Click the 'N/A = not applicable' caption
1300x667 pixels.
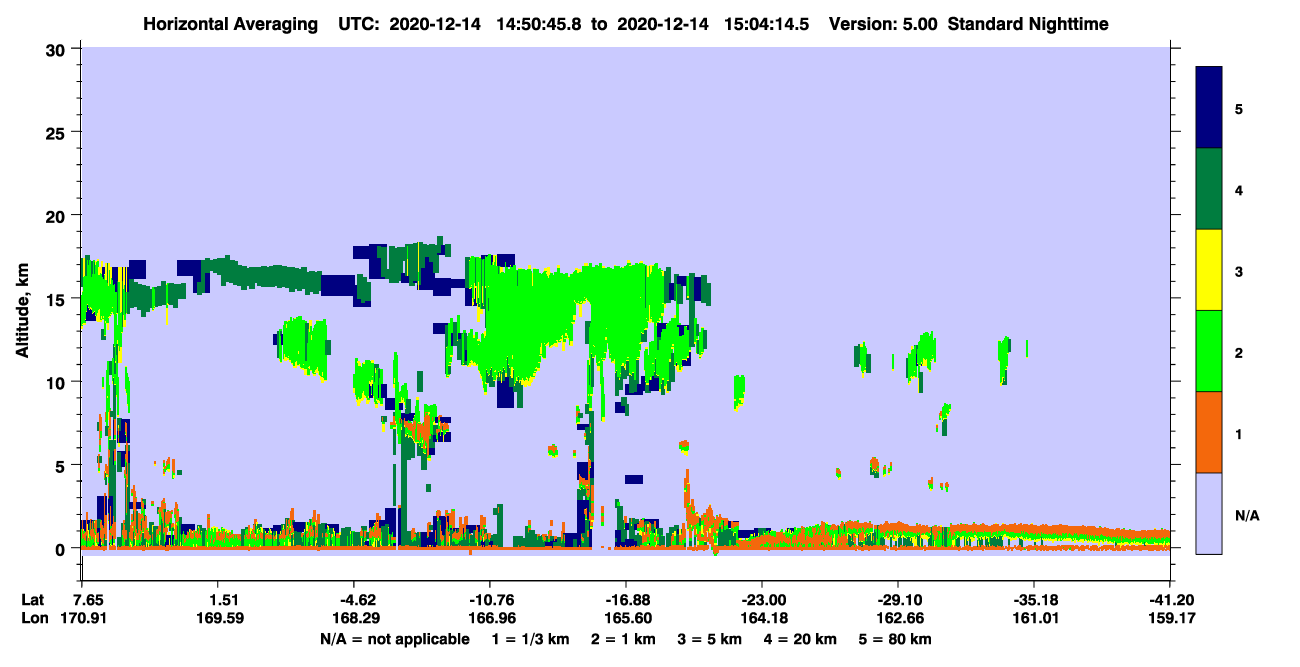pyautogui.click(x=394, y=638)
